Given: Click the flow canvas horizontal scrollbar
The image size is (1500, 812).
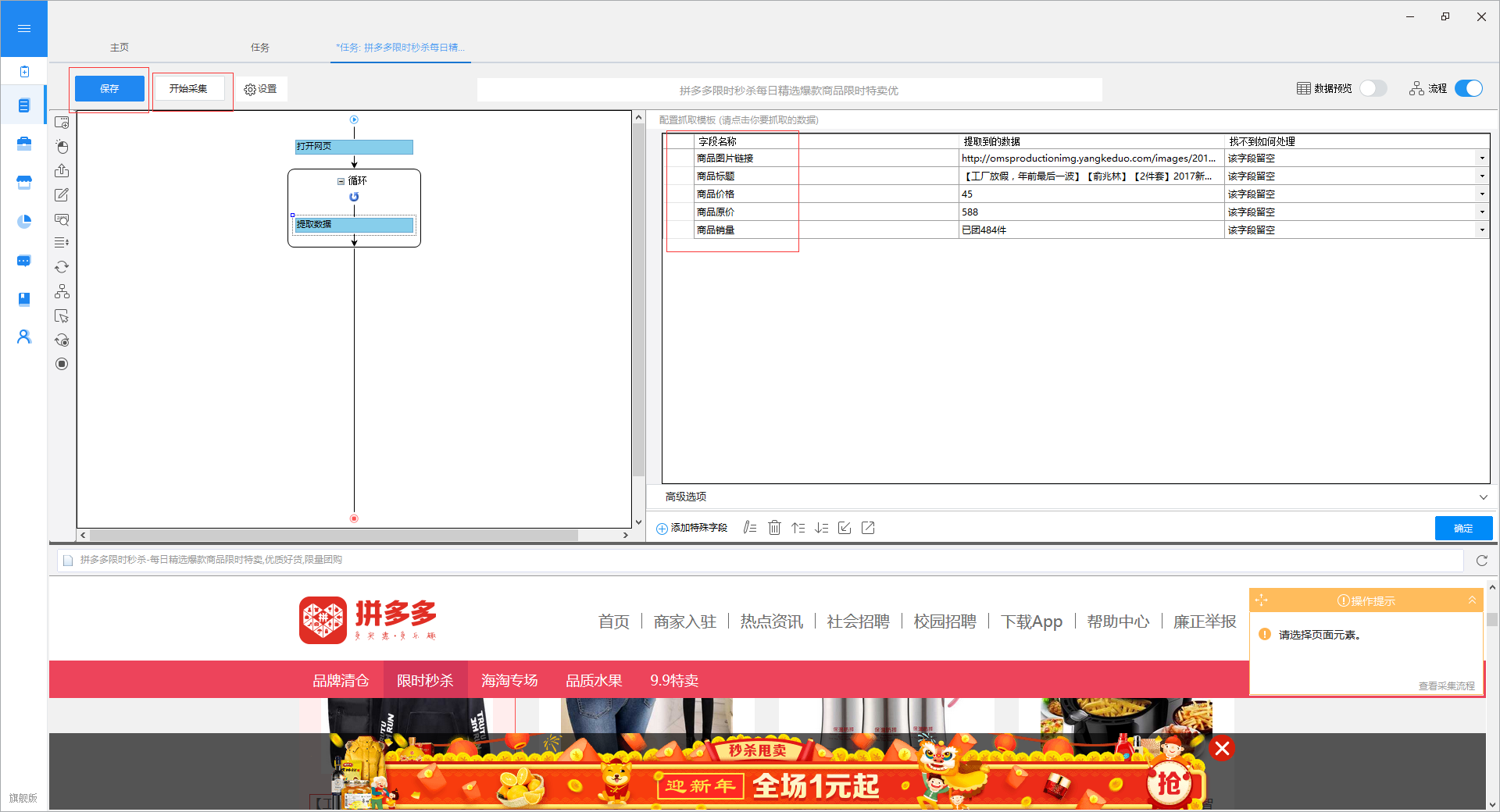Looking at the screenshot, I should [x=334, y=536].
